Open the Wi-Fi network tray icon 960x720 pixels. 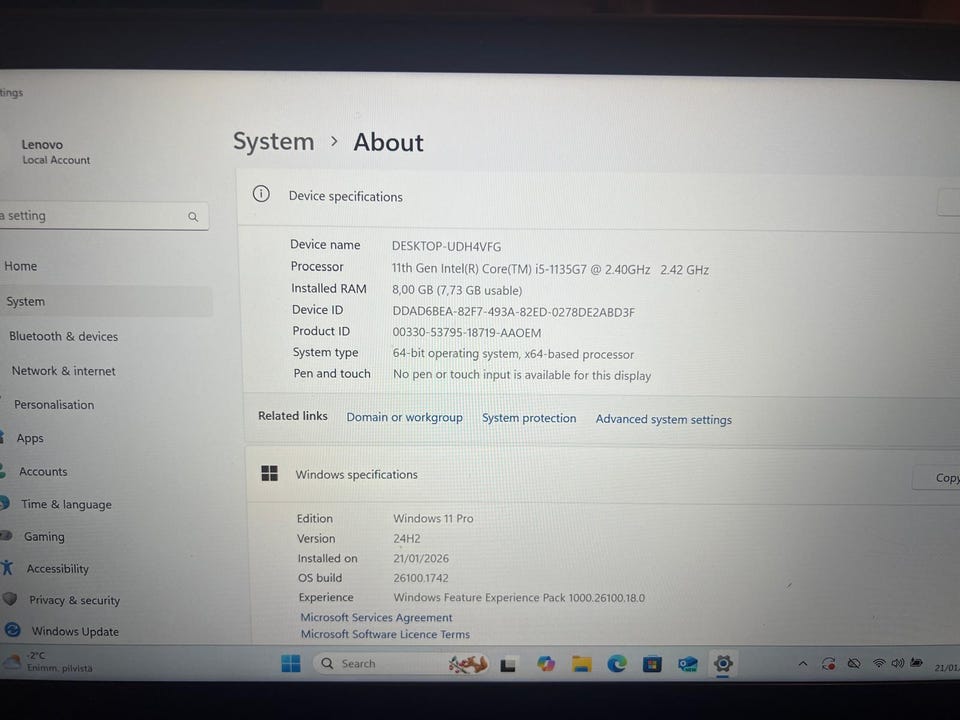[x=879, y=664]
